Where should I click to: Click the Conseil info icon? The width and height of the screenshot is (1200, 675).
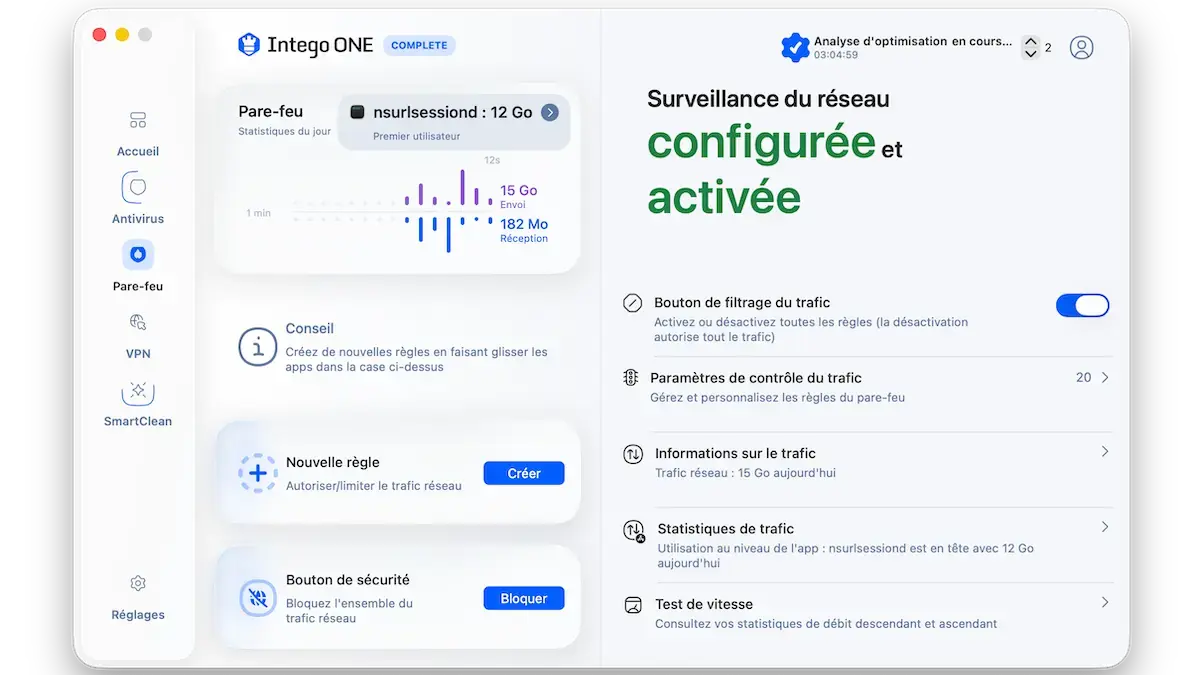point(258,347)
